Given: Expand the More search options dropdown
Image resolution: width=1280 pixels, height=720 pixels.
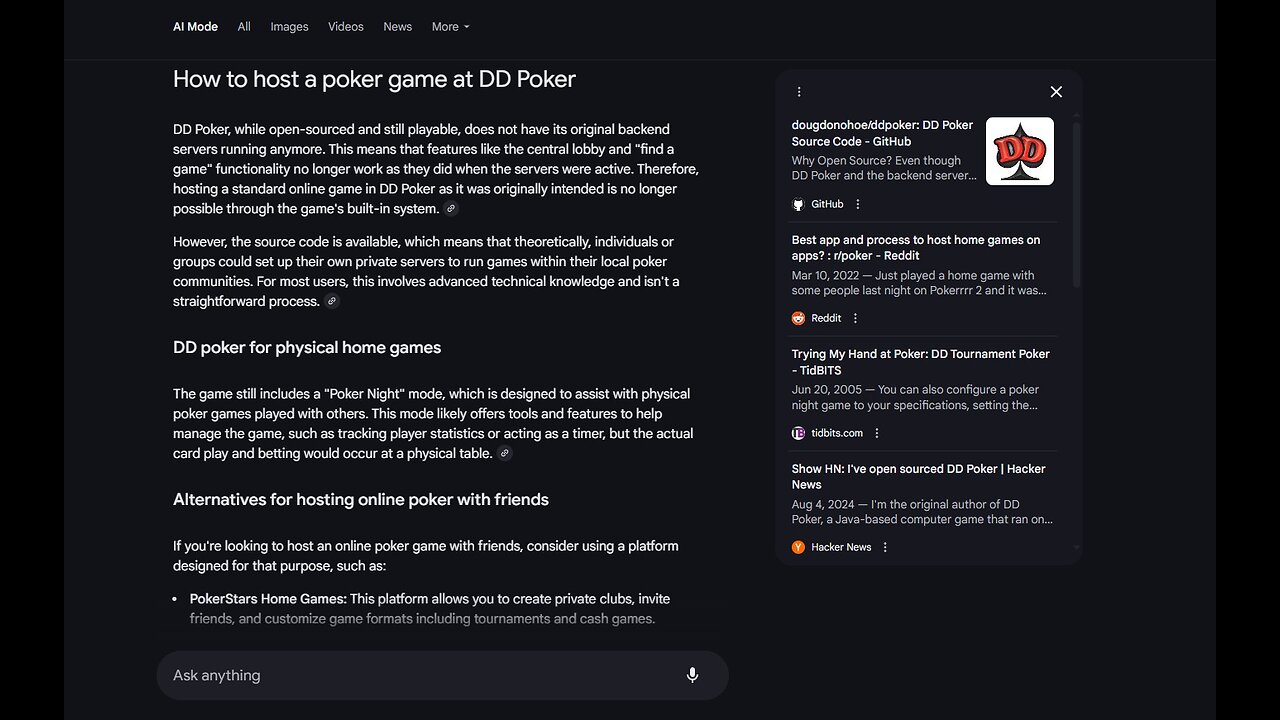Looking at the screenshot, I should pyautogui.click(x=450, y=27).
